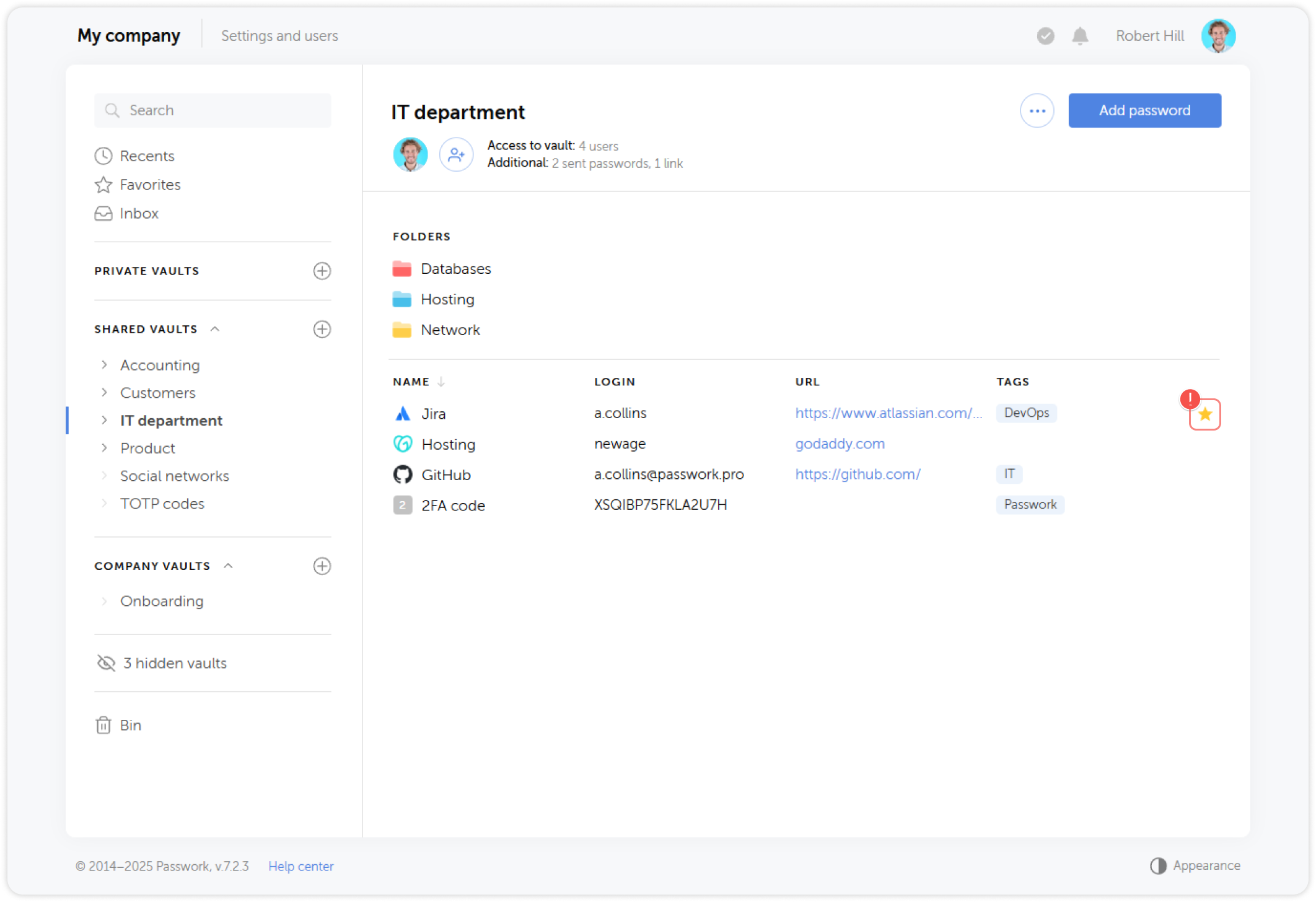The height and width of the screenshot is (902, 1316).
Task: Expand the Accounting vault
Action: (103, 365)
